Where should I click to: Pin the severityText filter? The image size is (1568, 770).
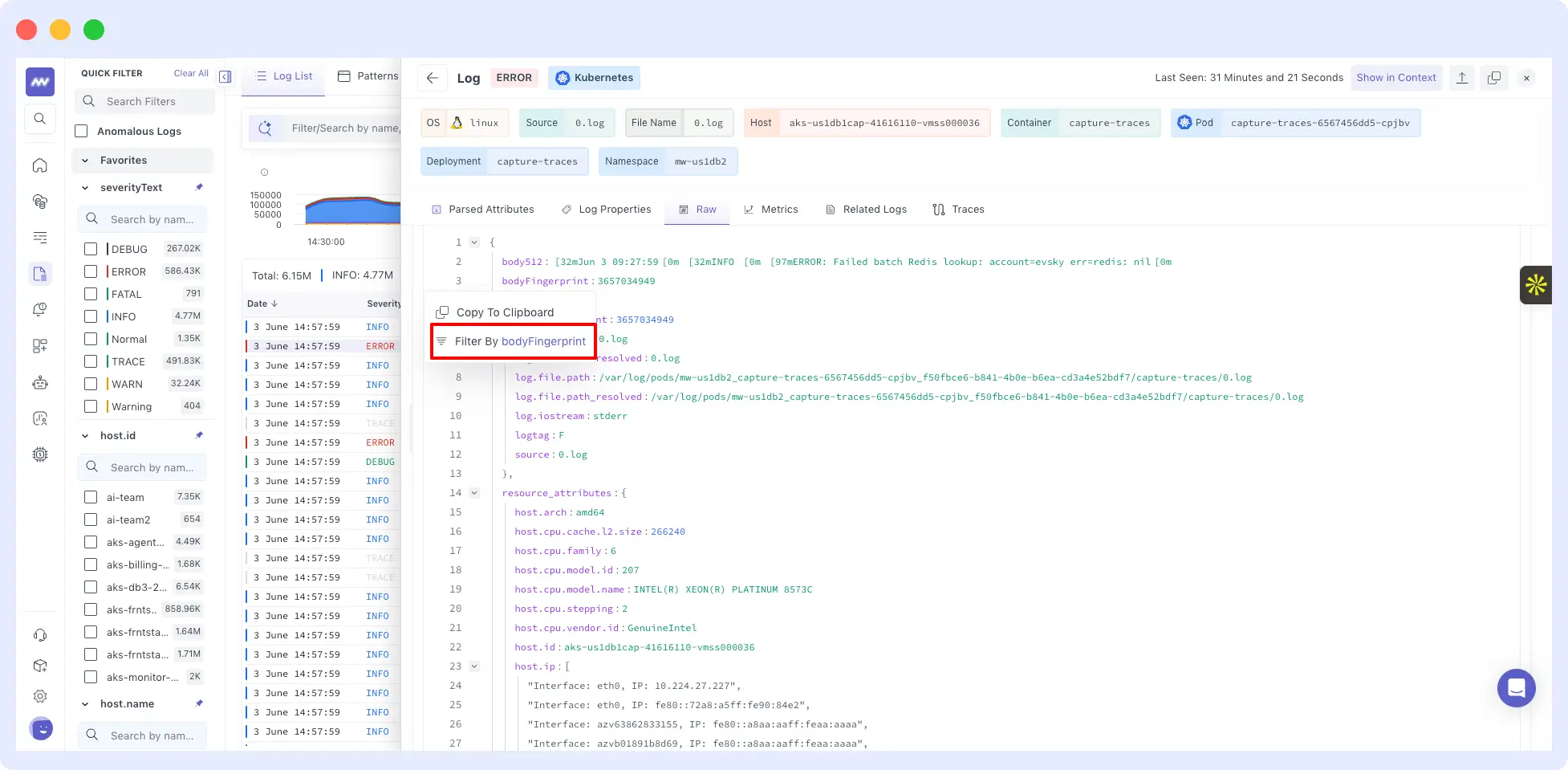click(x=199, y=187)
